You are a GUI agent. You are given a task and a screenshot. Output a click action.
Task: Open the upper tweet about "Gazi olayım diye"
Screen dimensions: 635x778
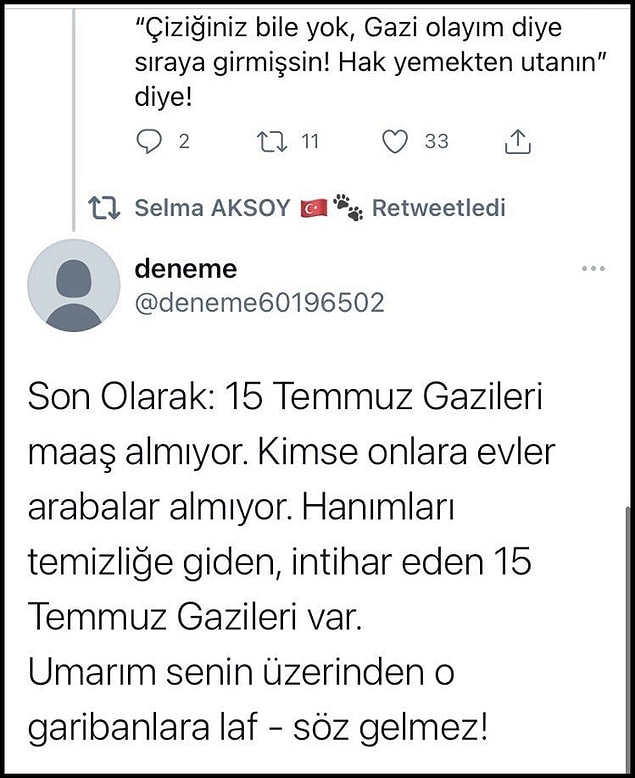[x=372, y=62]
